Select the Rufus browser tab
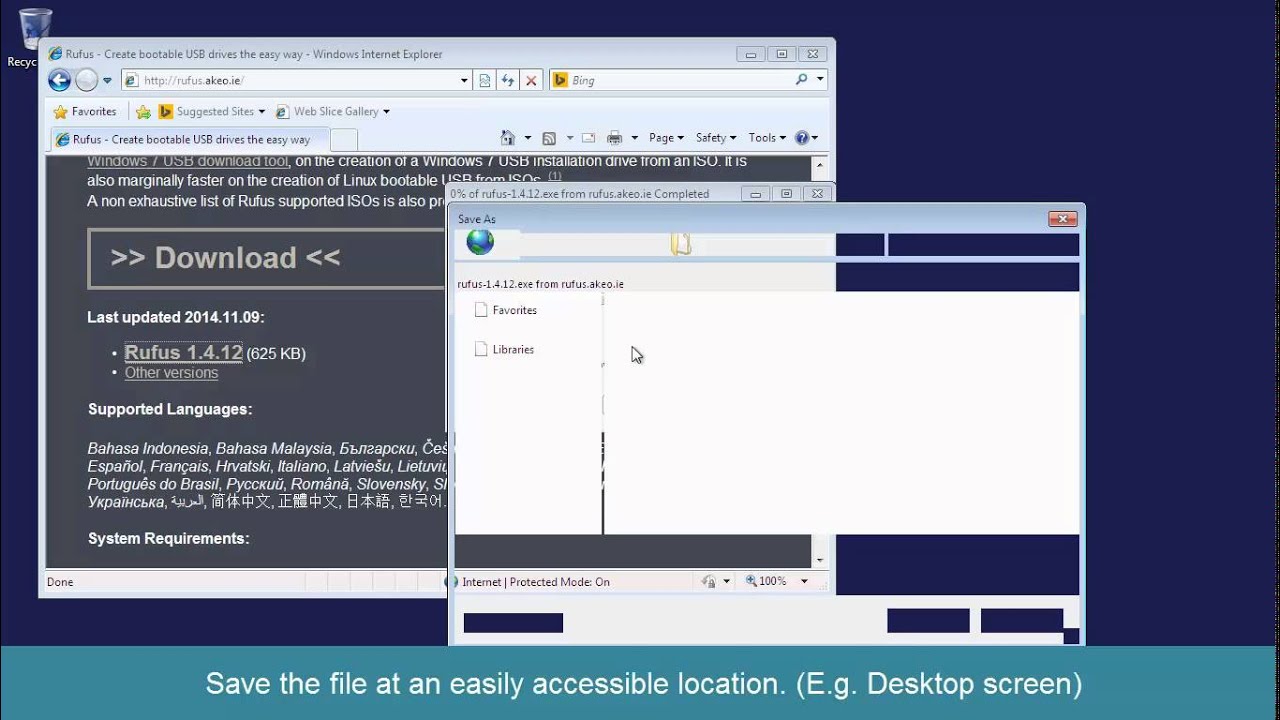The width and height of the screenshot is (1280, 720). pos(188,140)
